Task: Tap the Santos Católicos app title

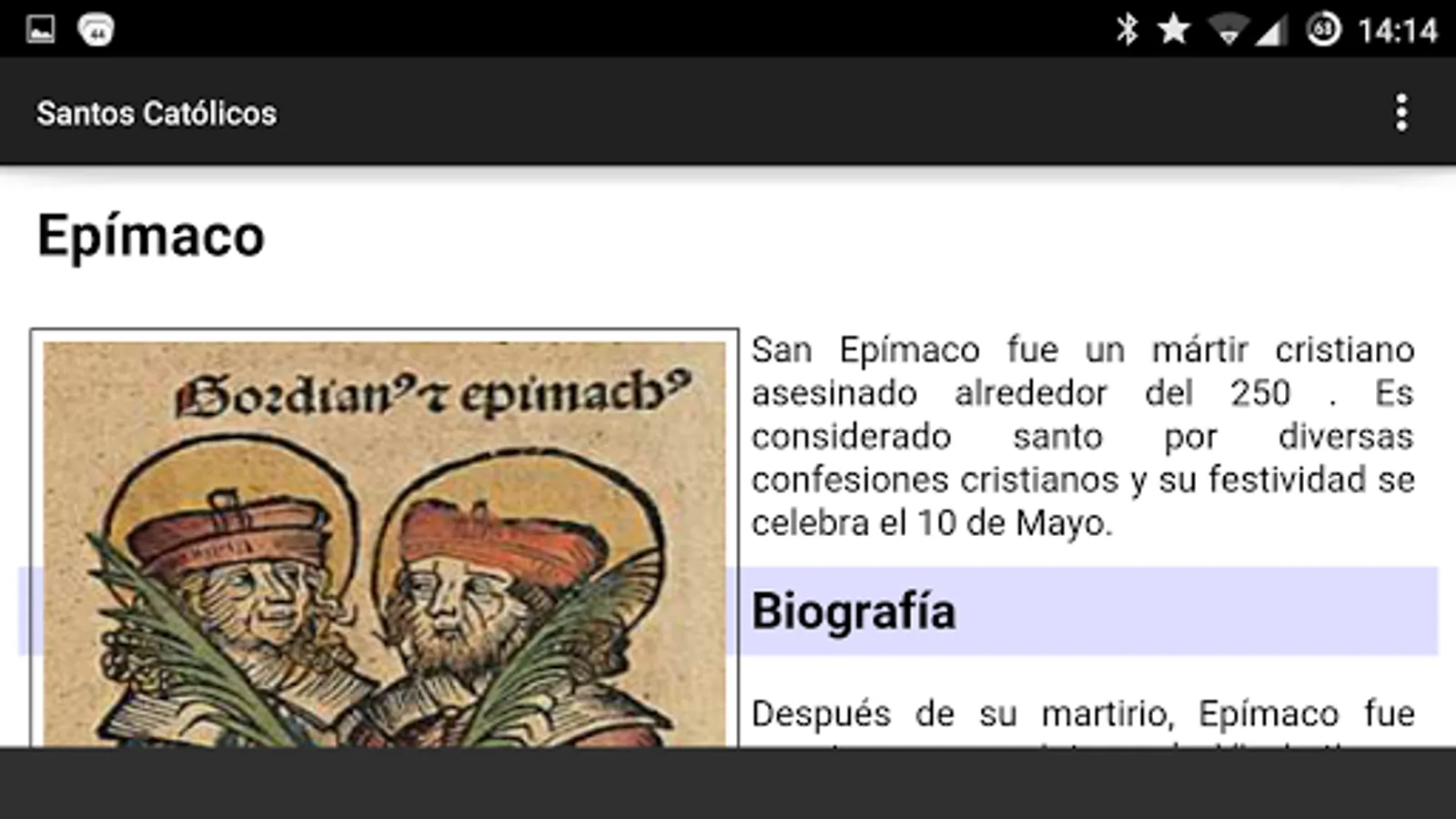Action: (157, 114)
